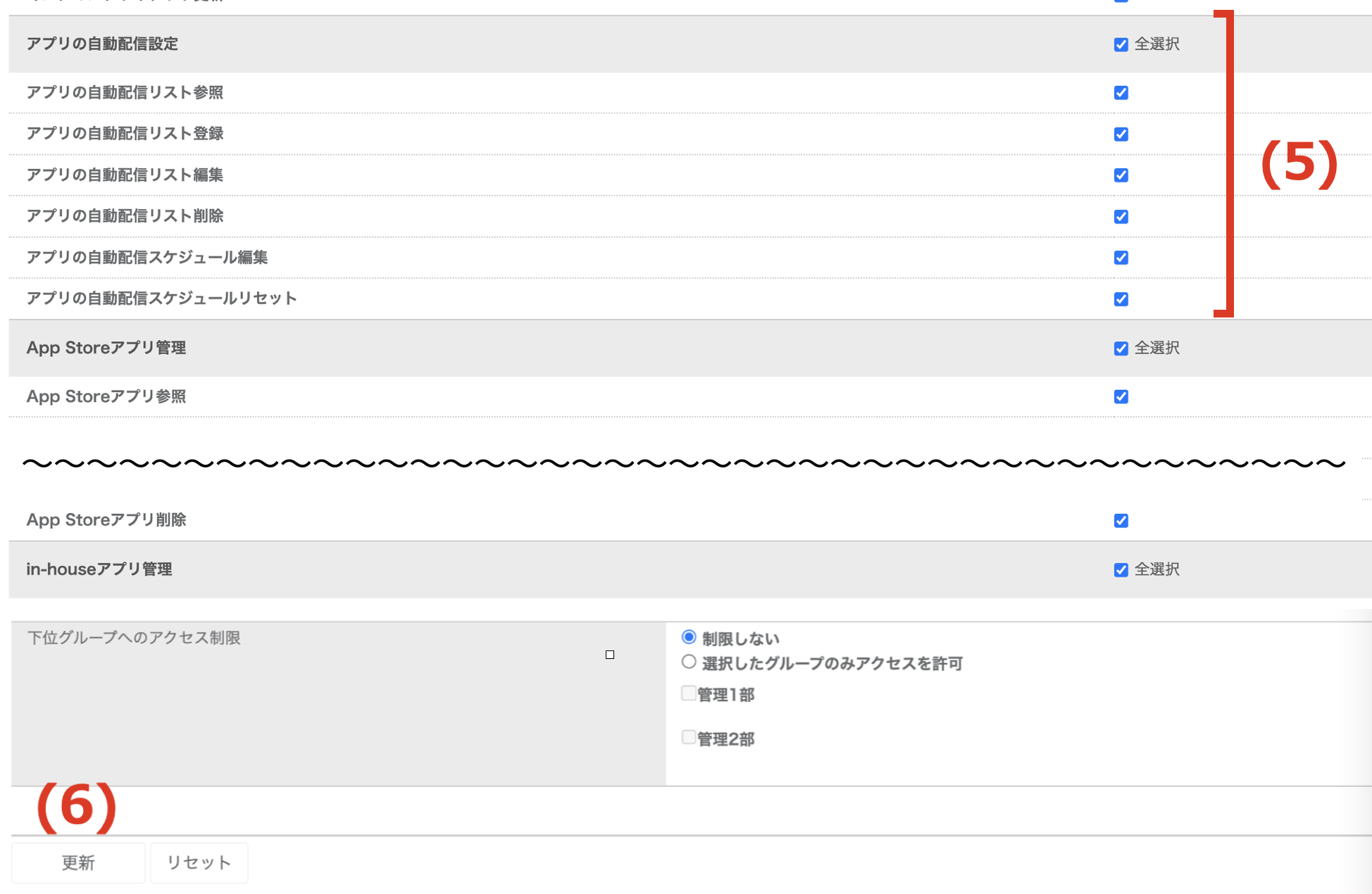Uncheck アプリの自動配信リスト参照 checkbox
The width and height of the screenshot is (1372, 894).
click(1121, 93)
